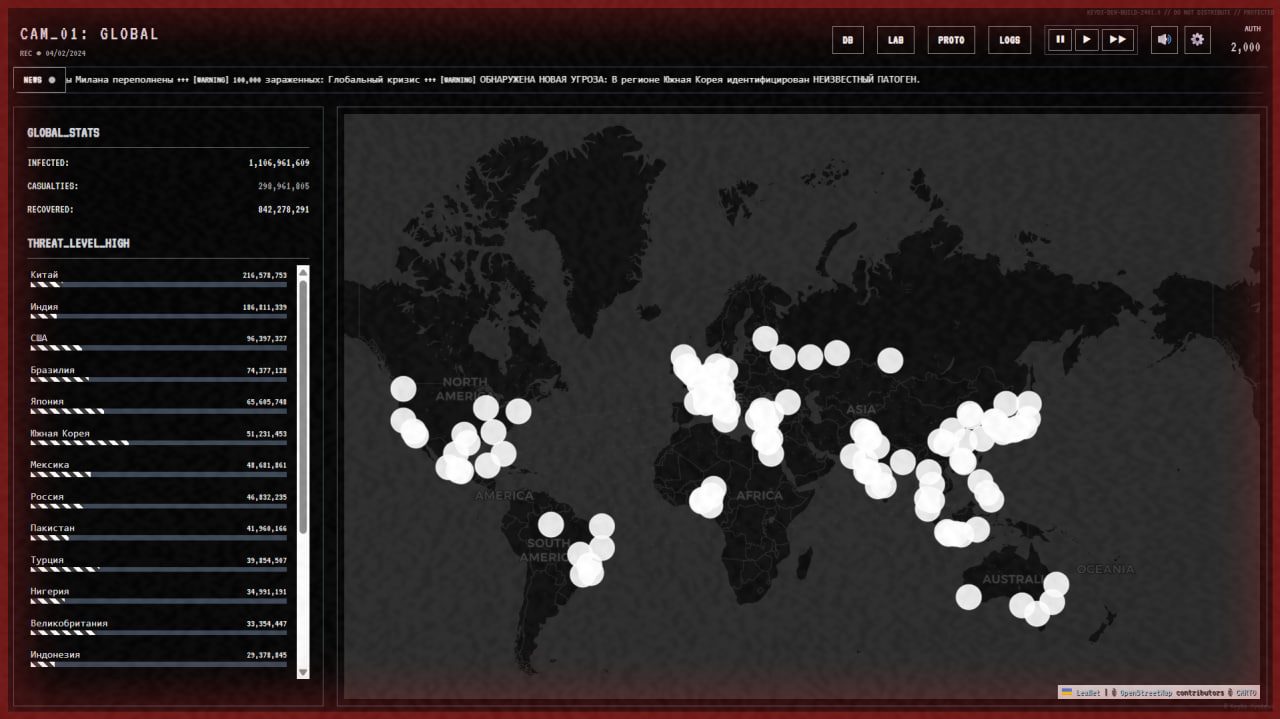Click the scroll-down arrow of country list
The width and height of the screenshot is (1280, 719).
pos(303,672)
